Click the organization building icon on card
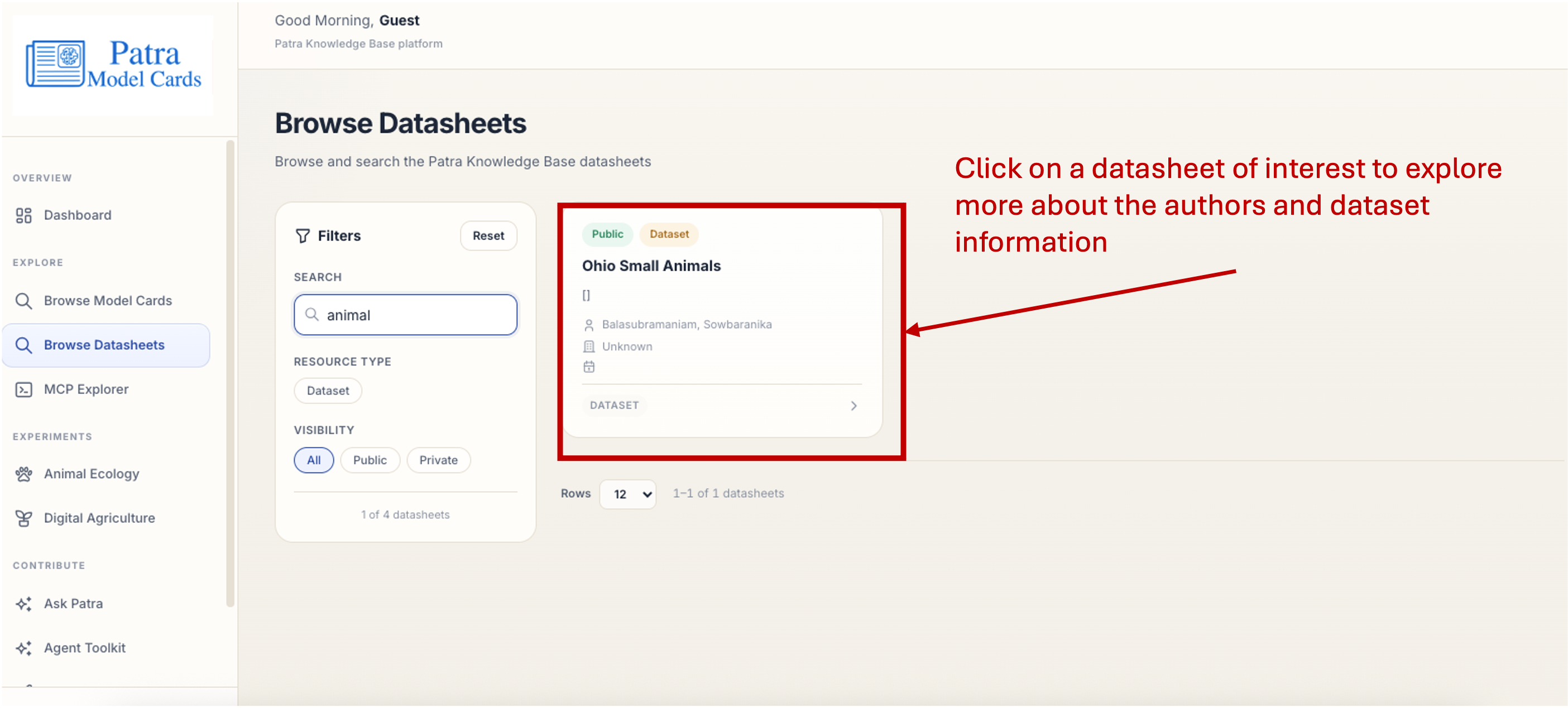The height and width of the screenshot is (708, 1568). click(588, 346)
